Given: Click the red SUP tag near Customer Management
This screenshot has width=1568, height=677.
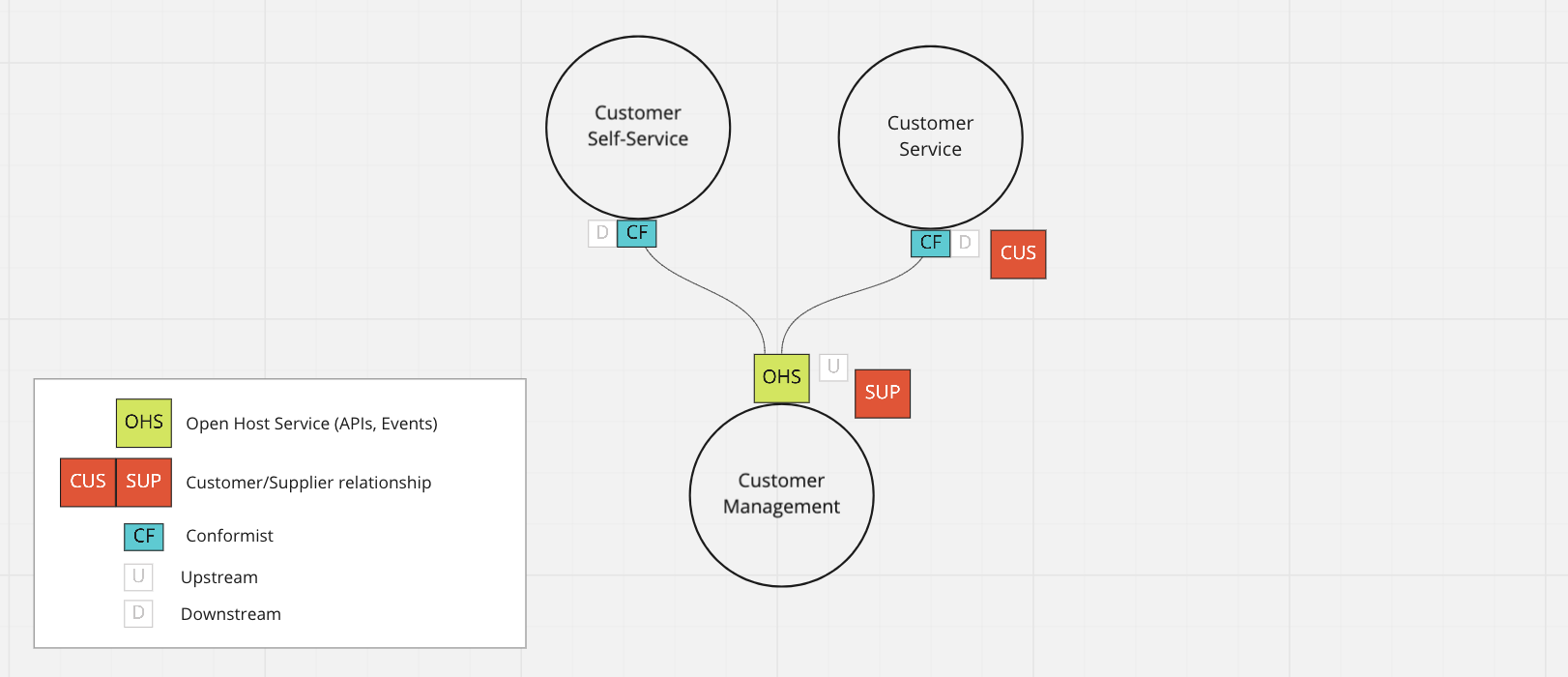Looking at the screenshot, I should [x=882, y=393].
